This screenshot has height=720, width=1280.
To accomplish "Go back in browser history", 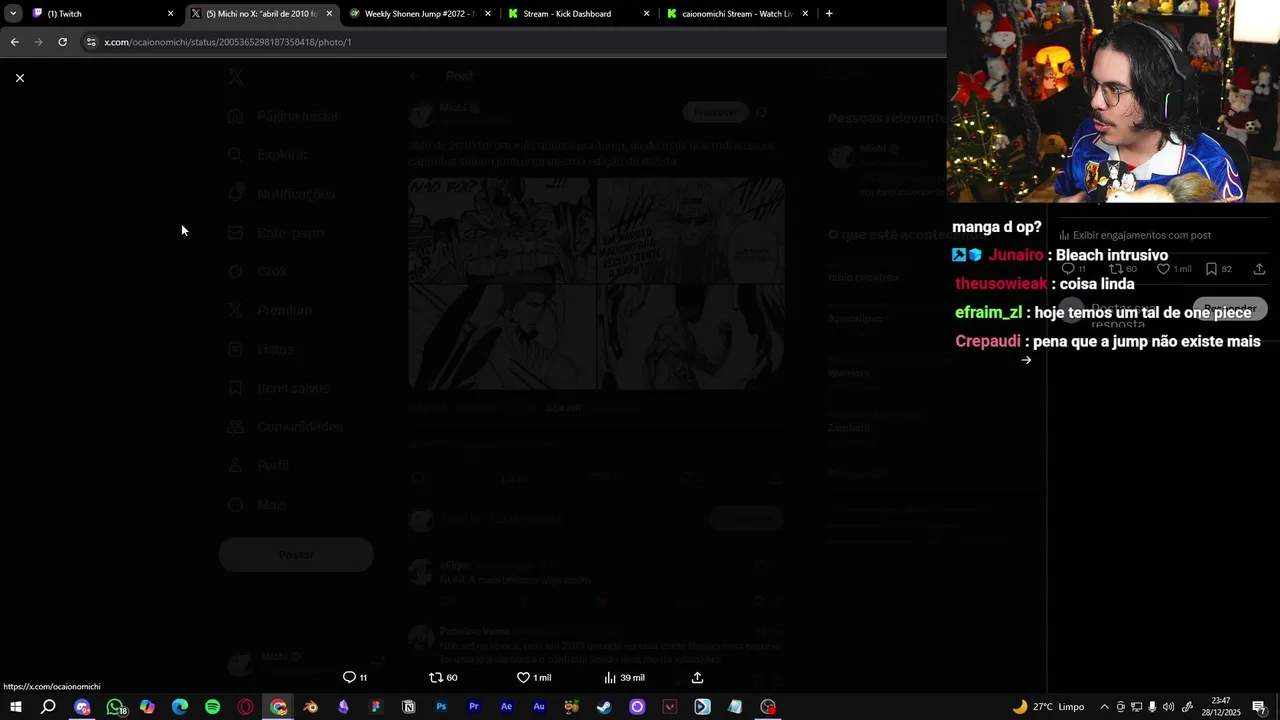I will coord(14,42).
